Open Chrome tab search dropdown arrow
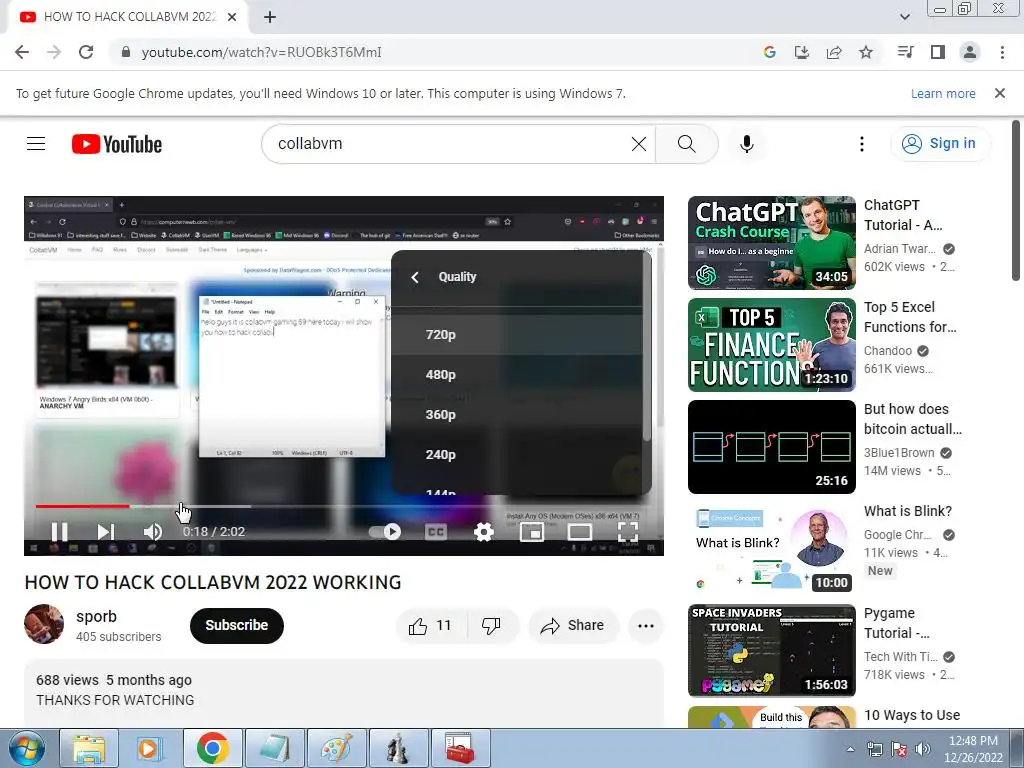This screenshot has height=768, width=1024. (x=904, y=17)
